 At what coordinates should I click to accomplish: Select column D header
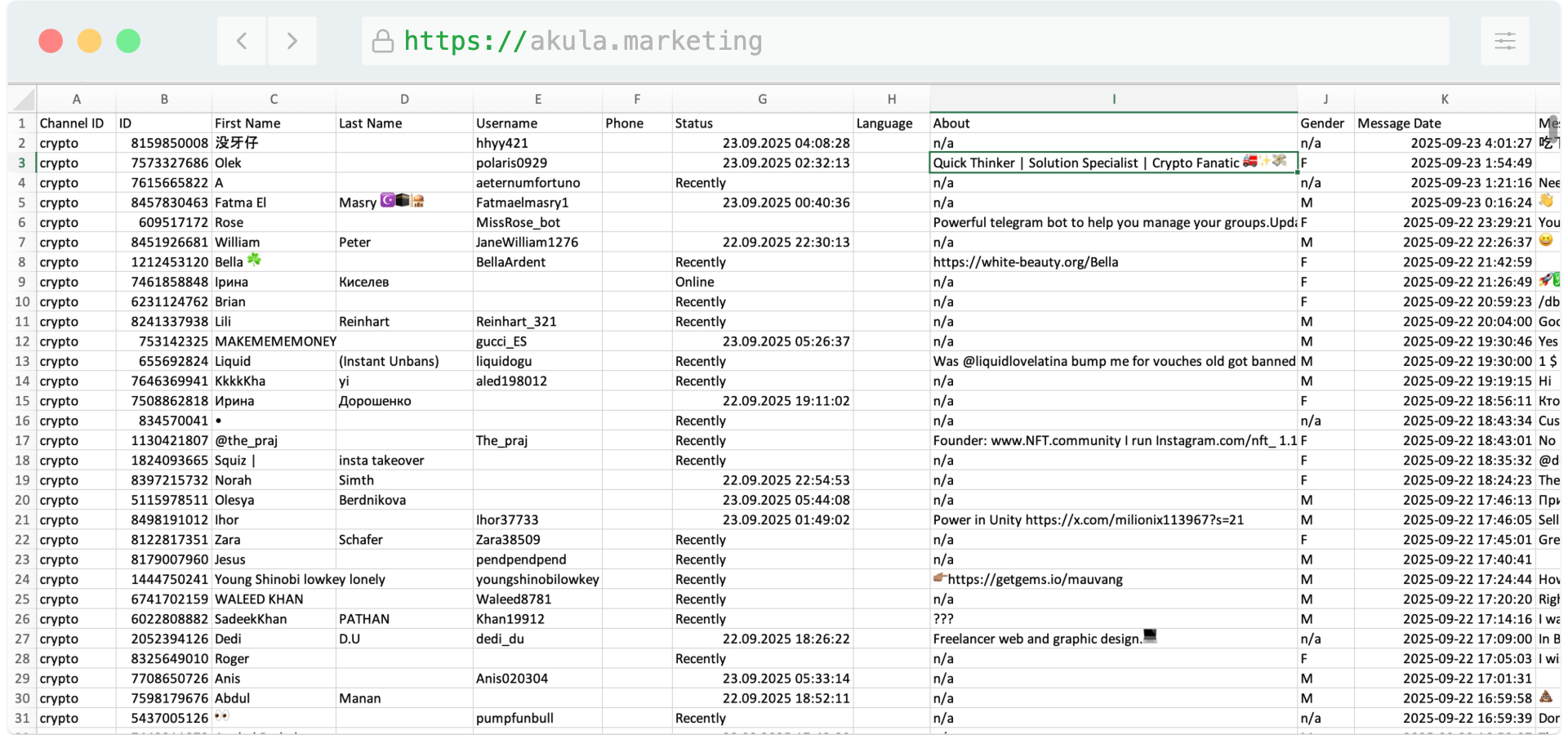404,99
